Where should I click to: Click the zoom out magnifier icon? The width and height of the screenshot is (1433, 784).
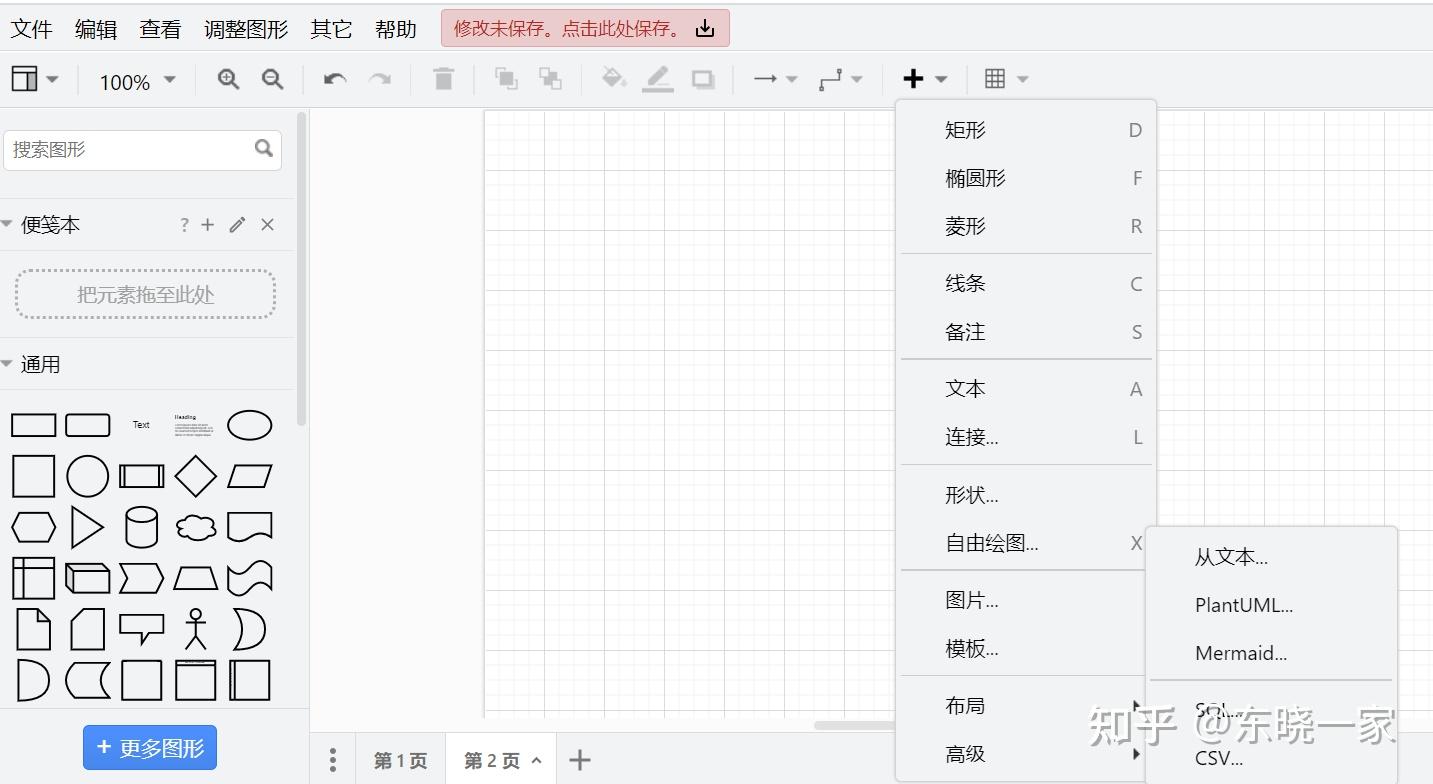point(272,80)
